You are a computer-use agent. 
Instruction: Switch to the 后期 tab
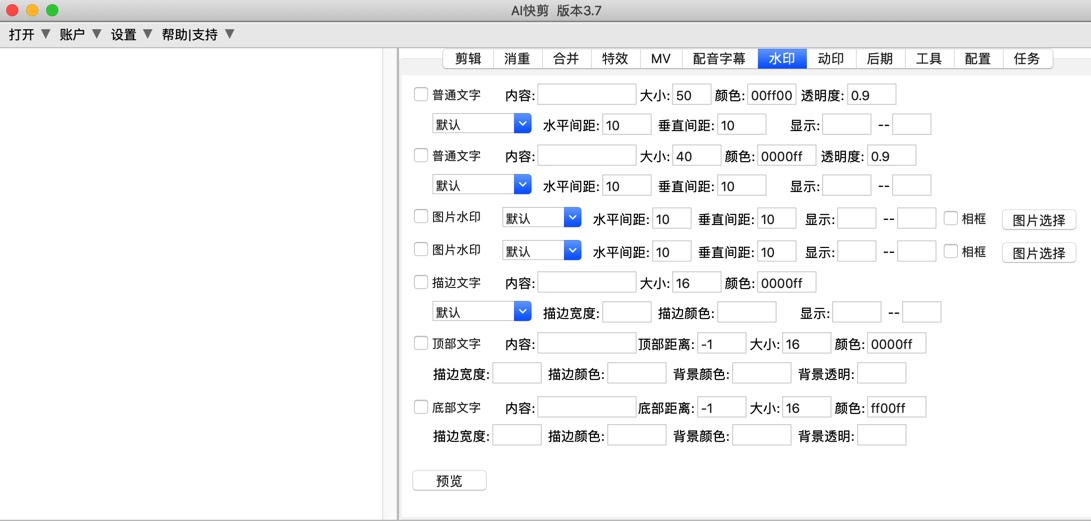[880, 59]
